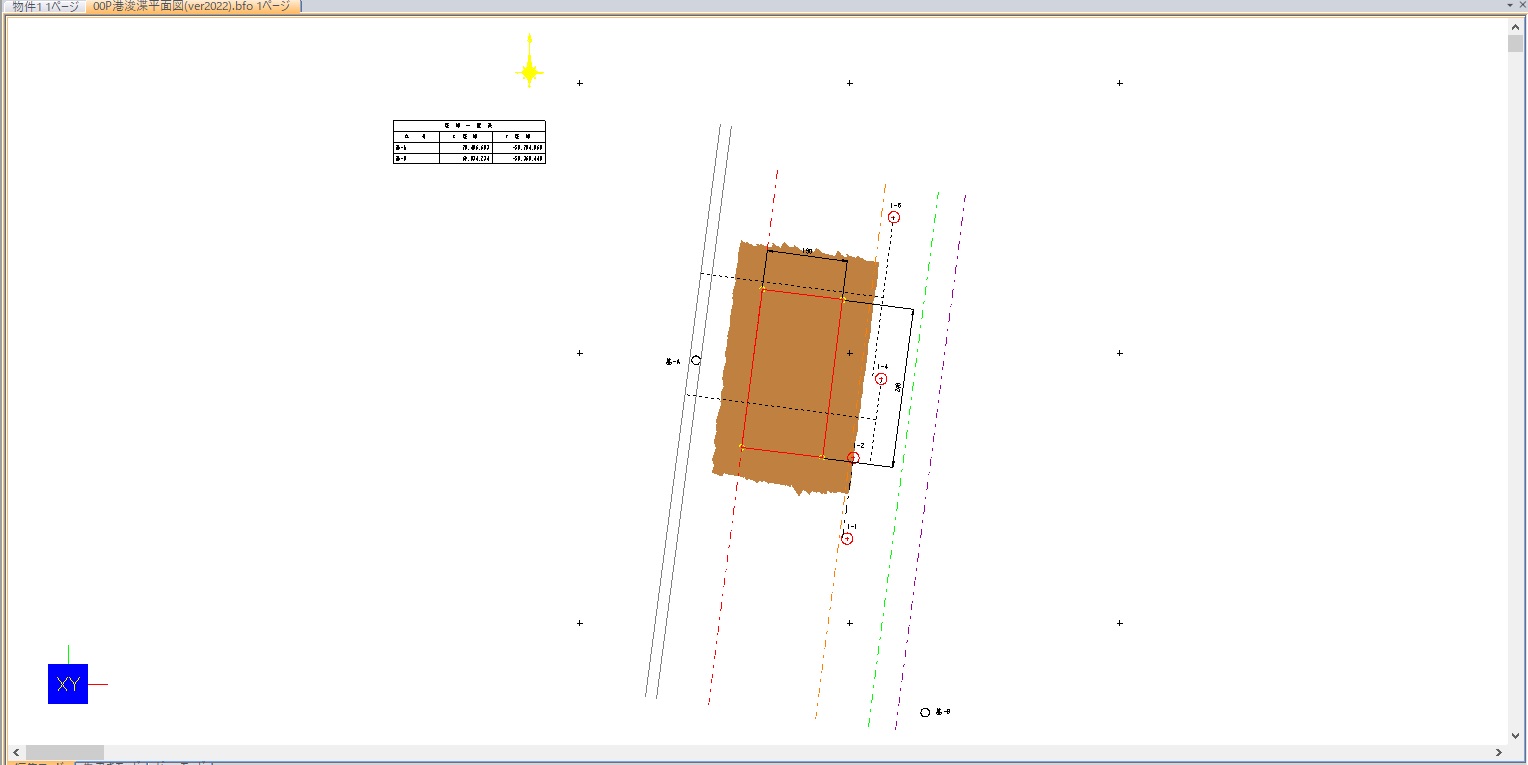Image resolution: width=1528 pixels, height=765 pixels.
Task: Select the 基-B reference point circle
Action: [x=925, y=712]
